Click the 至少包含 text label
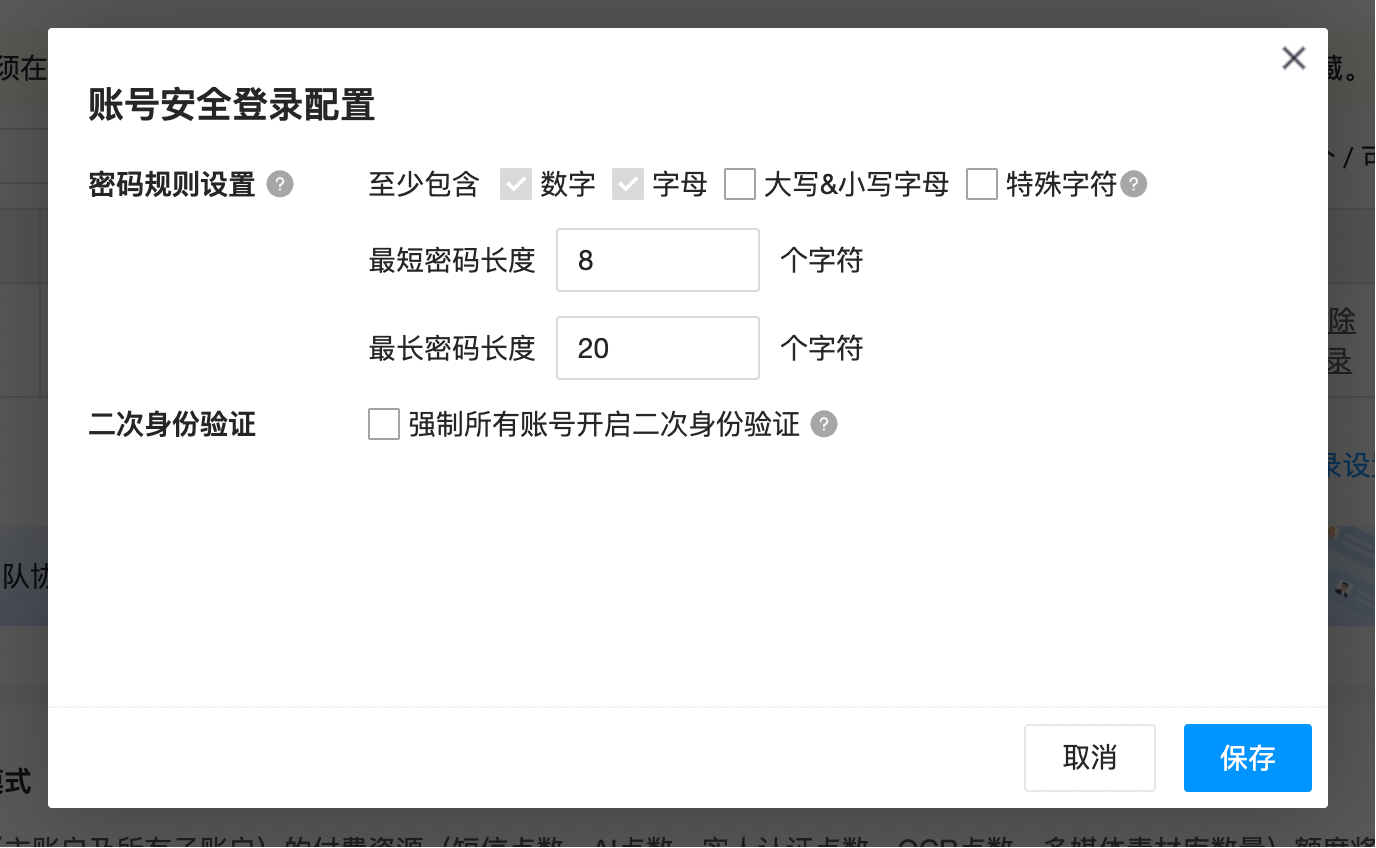This screenshot has width=1376, height=848. tap(424, 184)
